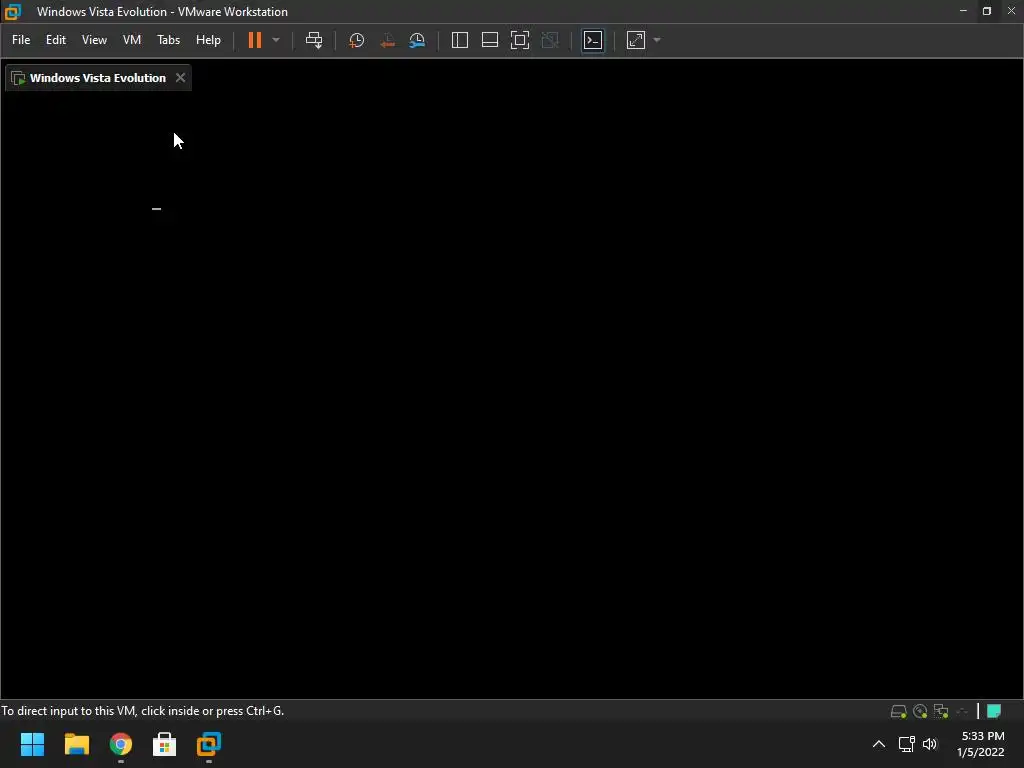Screen dimensions: 1024x768
Task: Open the Tabs menu
Action: click(x=168, y=40)
